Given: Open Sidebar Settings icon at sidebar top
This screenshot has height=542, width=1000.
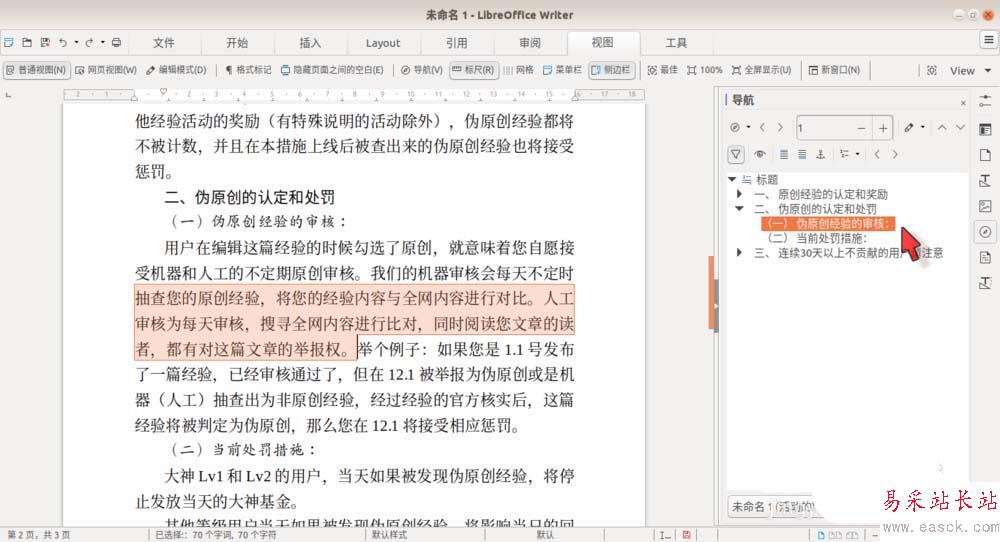Looking at the screenshot, I should tap(985, 101).
